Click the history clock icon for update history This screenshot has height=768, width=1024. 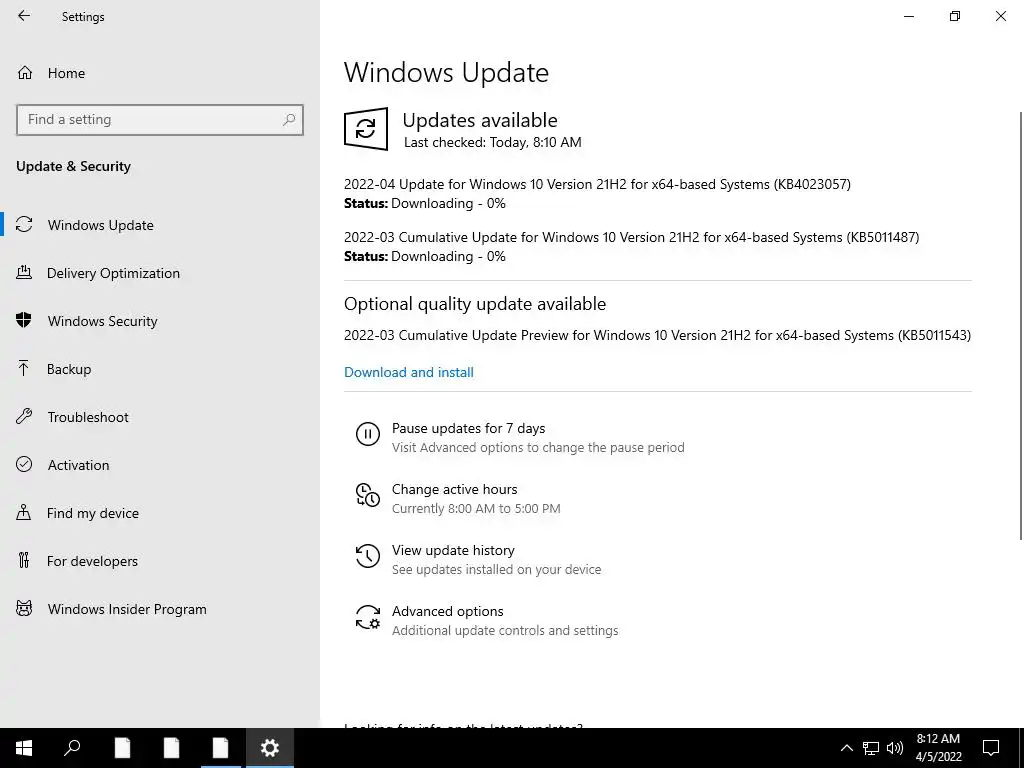pyautogui.click(x=368, y=556)
